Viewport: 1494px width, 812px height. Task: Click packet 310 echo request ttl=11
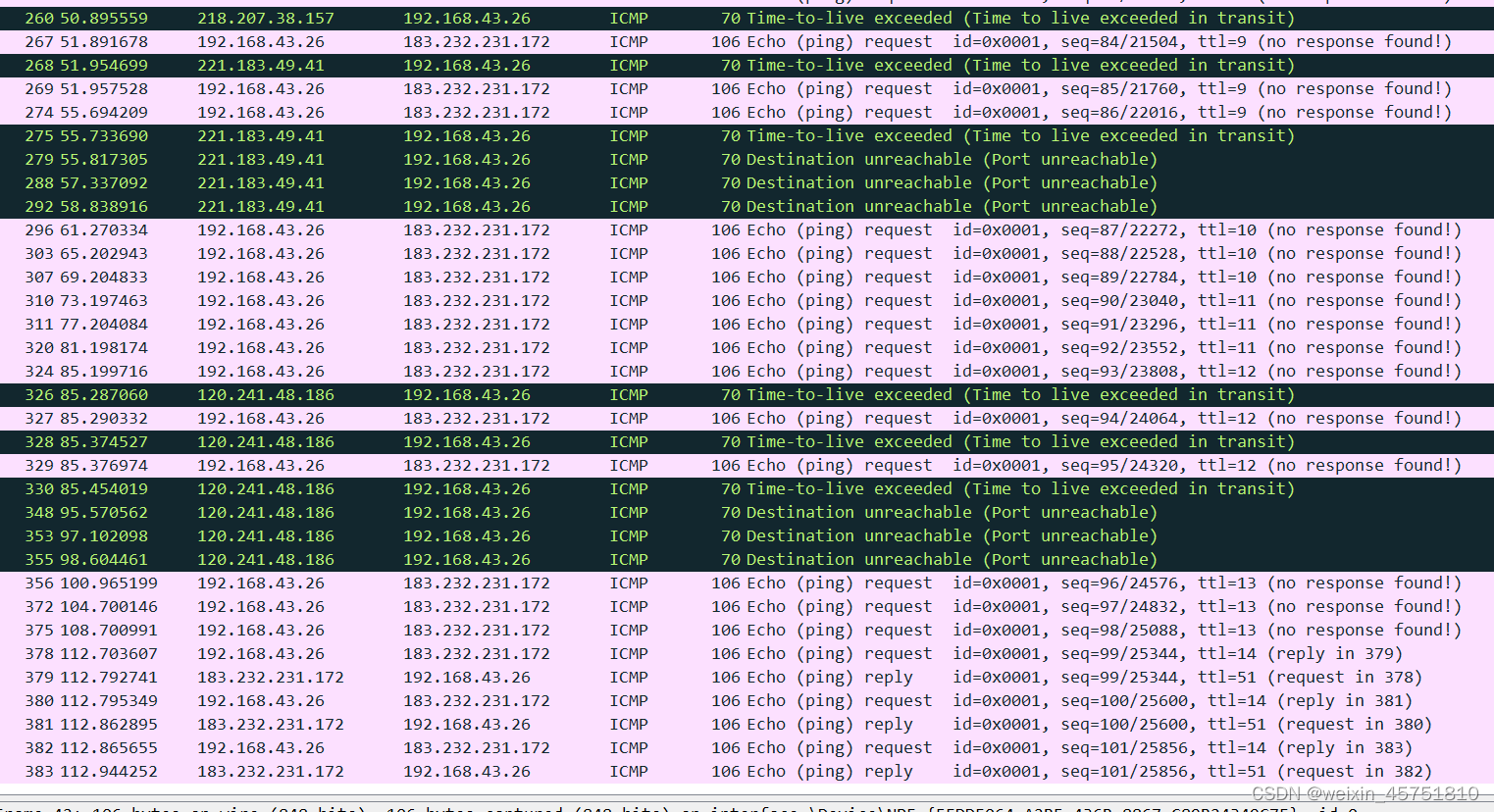click(x=747, y=301)
